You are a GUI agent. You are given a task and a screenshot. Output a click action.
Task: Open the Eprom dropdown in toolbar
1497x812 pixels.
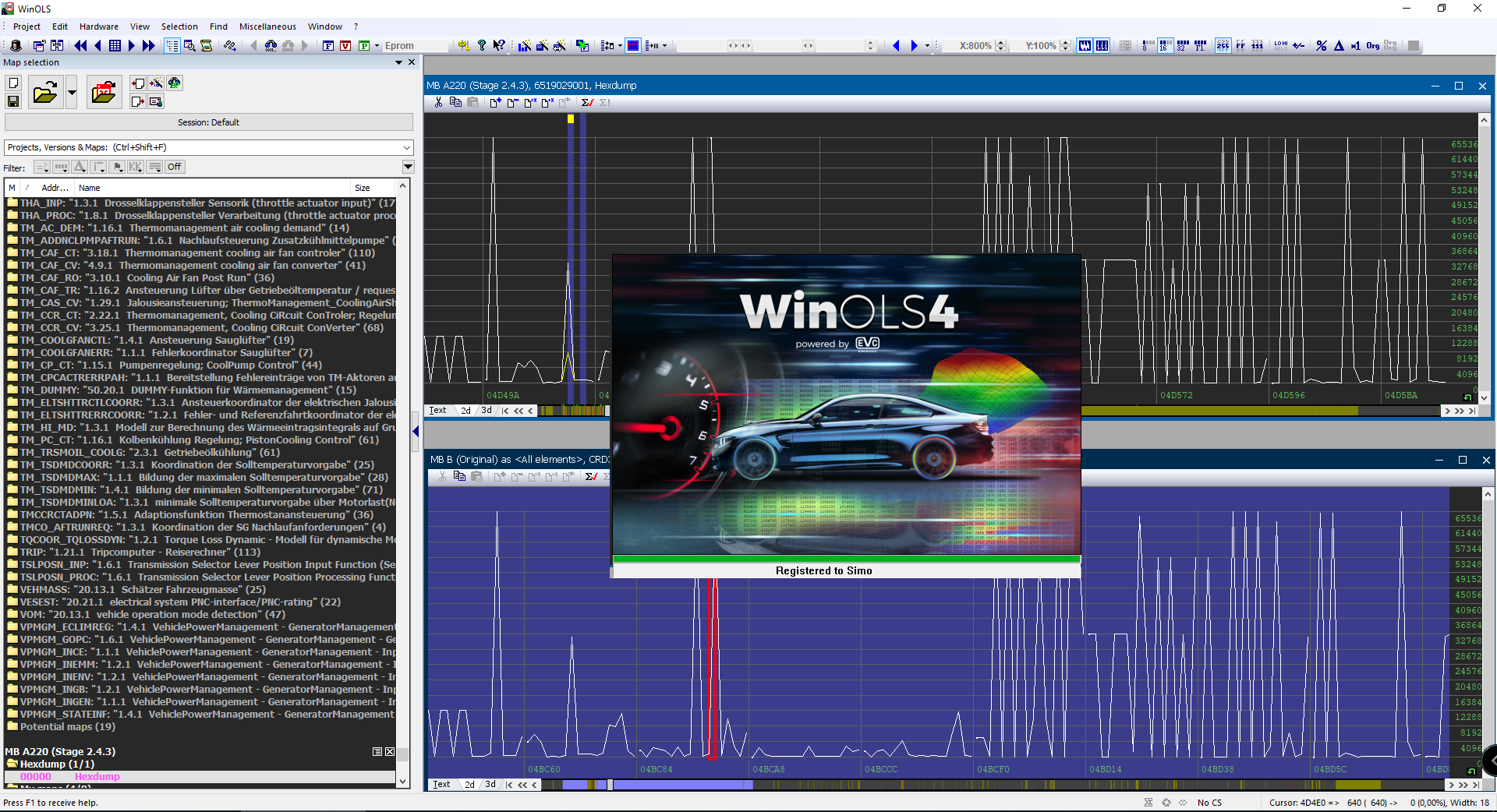pyautogui.click(x=377, y=46)
